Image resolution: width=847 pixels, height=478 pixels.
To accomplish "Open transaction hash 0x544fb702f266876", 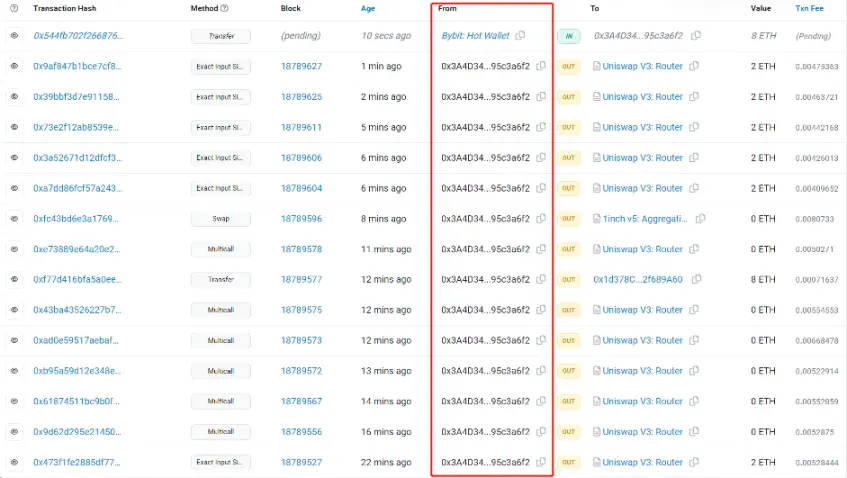I will pos(78,36).
